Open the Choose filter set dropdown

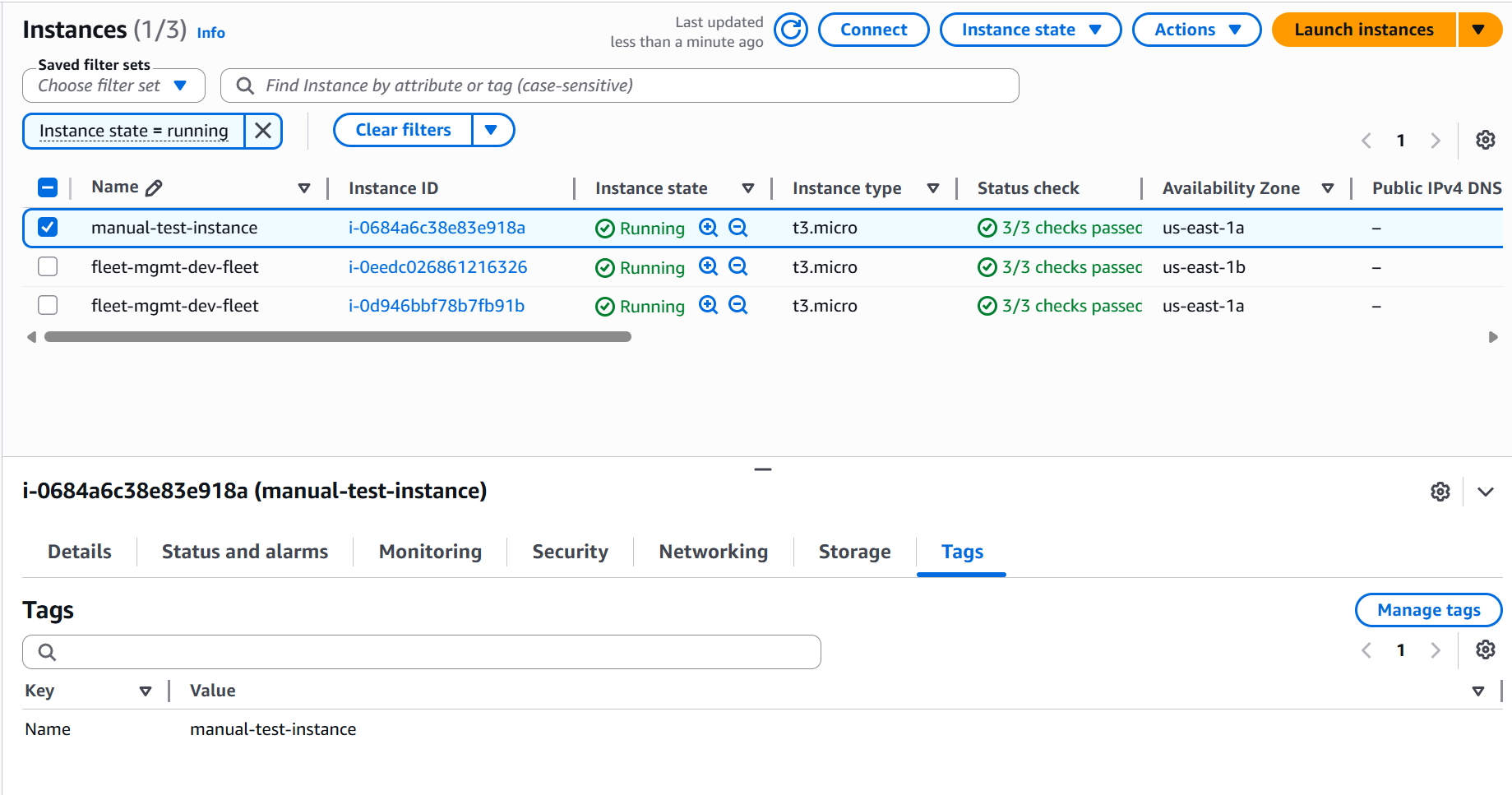(x=113, y=86)
